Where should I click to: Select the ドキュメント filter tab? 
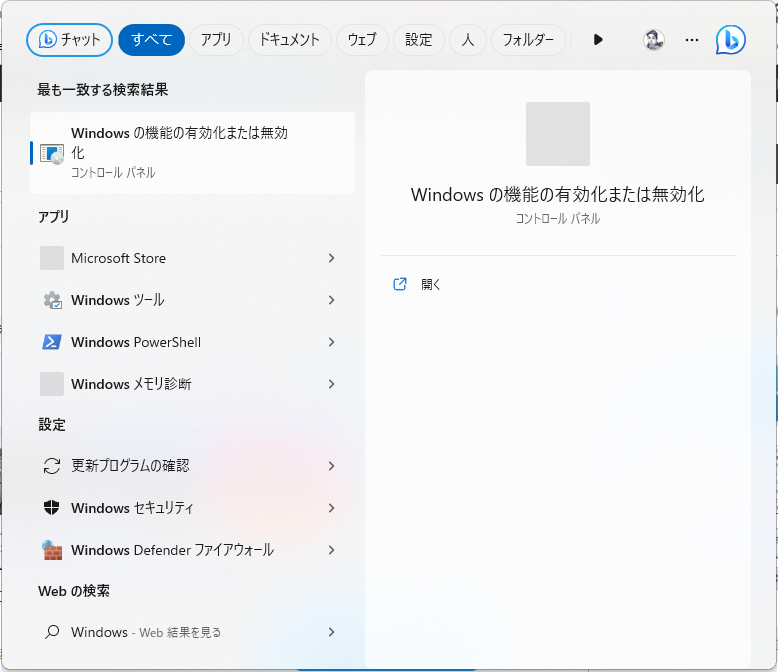pyautogui.click(x=289, y=40)
